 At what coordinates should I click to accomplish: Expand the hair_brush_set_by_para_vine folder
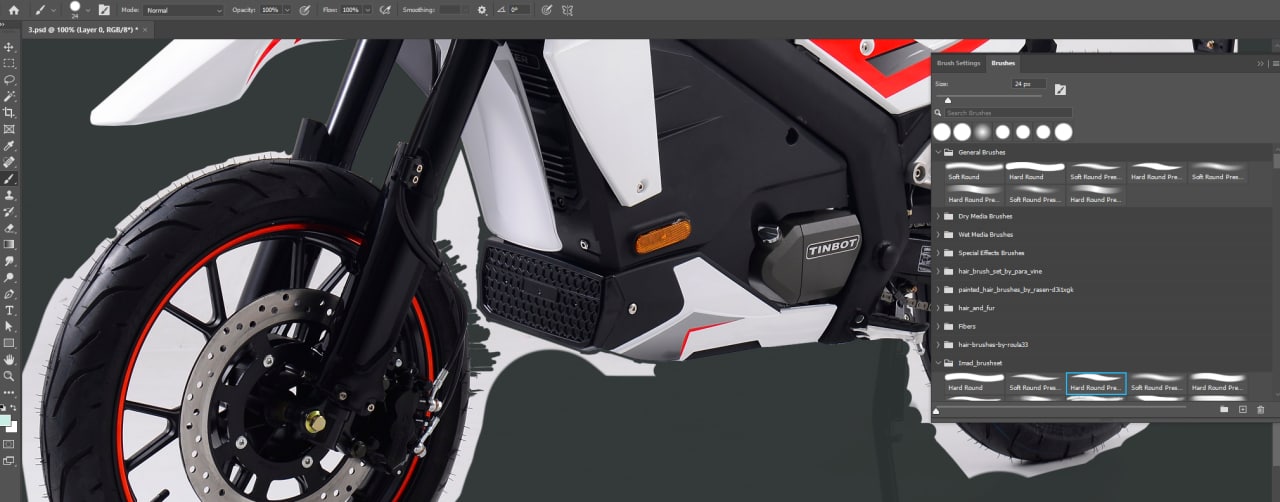coord(938,271)
